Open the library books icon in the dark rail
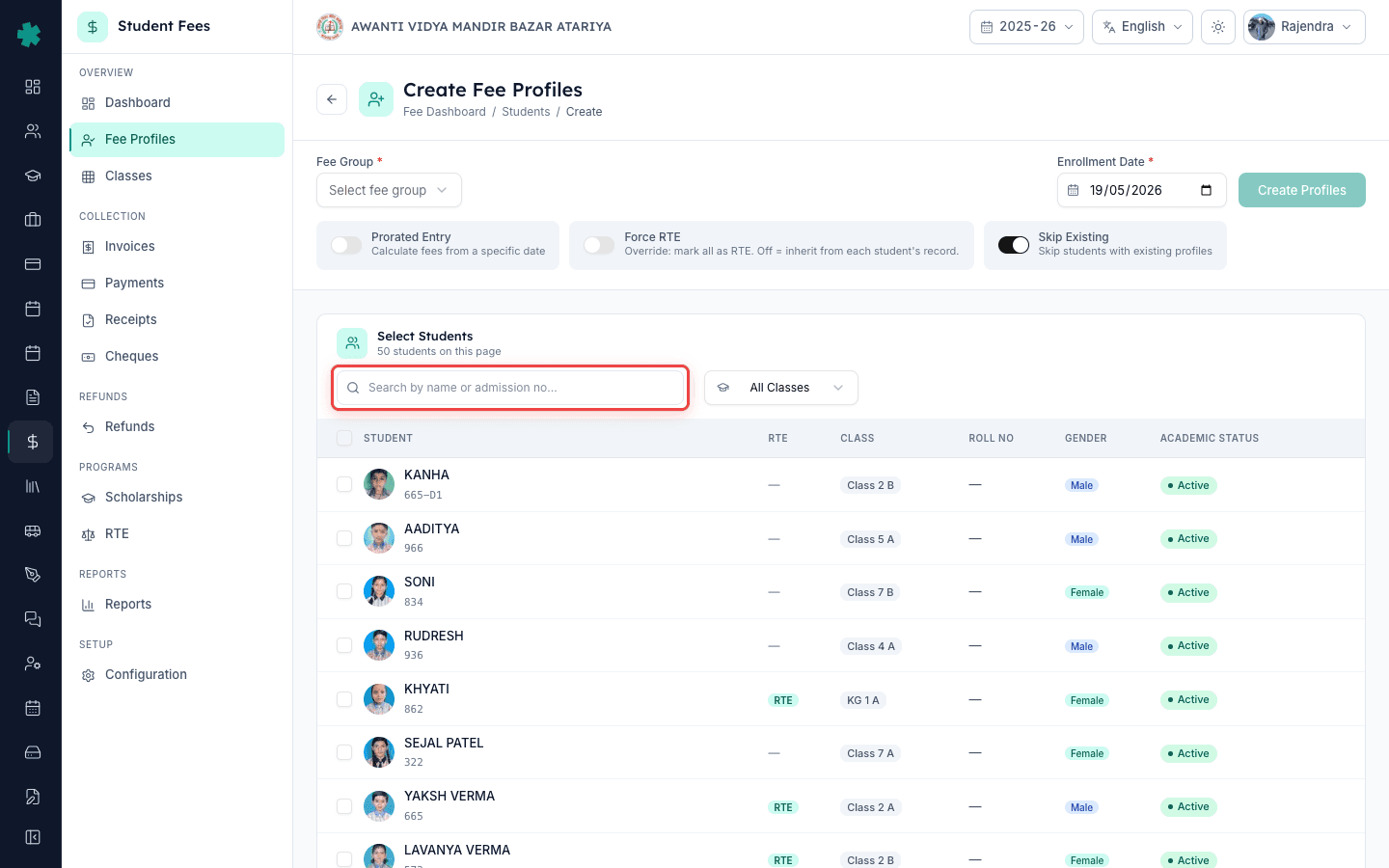This screenshot has width=1389, height=868. [x=32, y=486]
